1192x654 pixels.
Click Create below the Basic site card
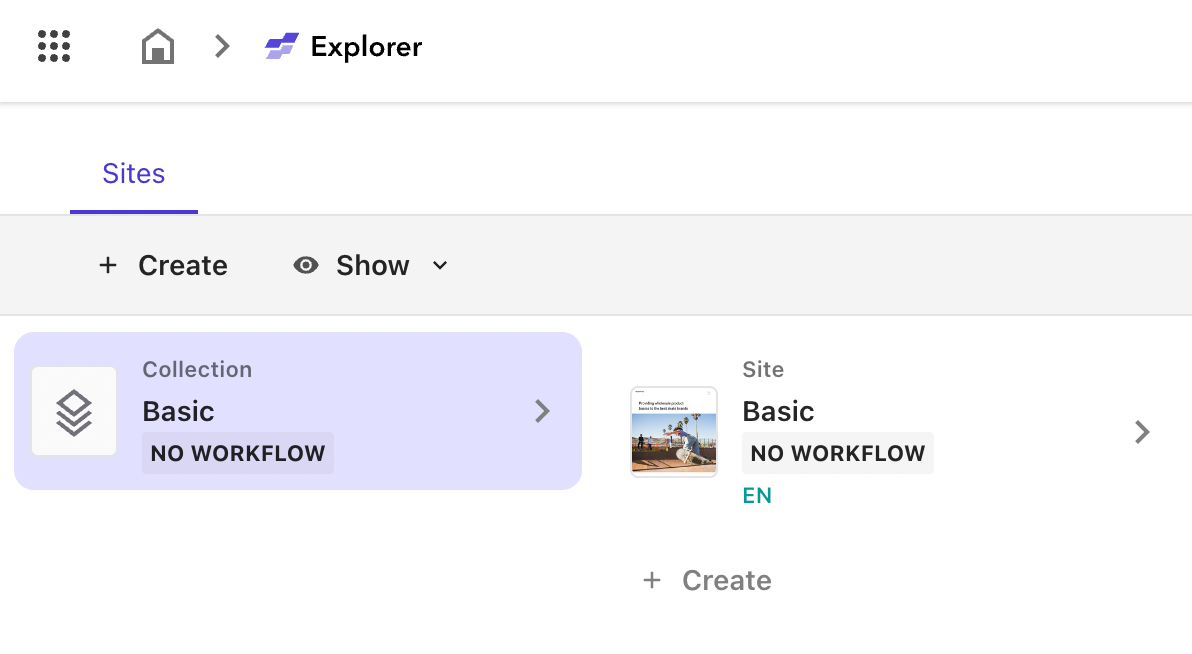tap(726, 580)
